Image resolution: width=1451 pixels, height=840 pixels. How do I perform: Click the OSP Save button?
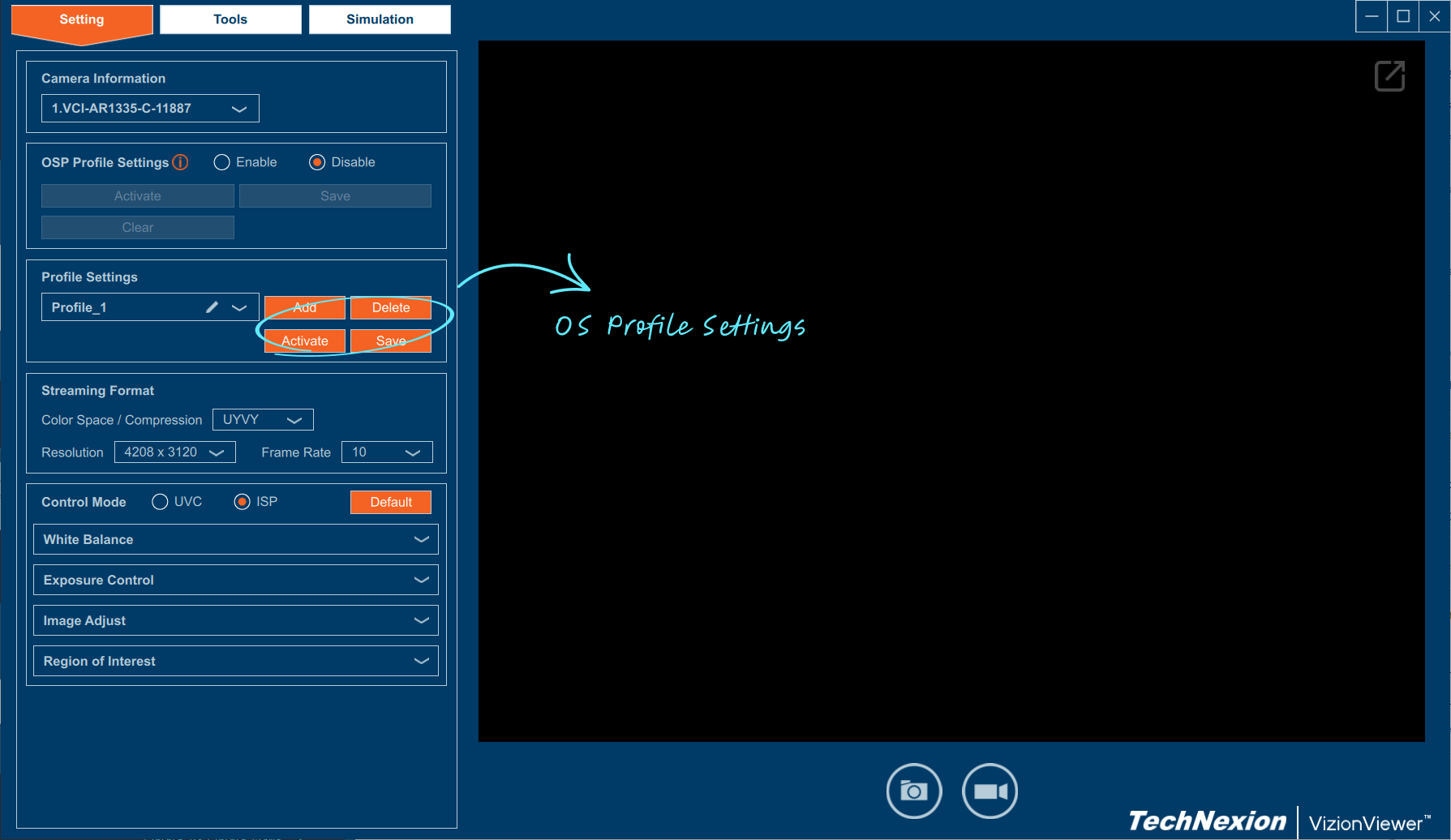[335, 196]
